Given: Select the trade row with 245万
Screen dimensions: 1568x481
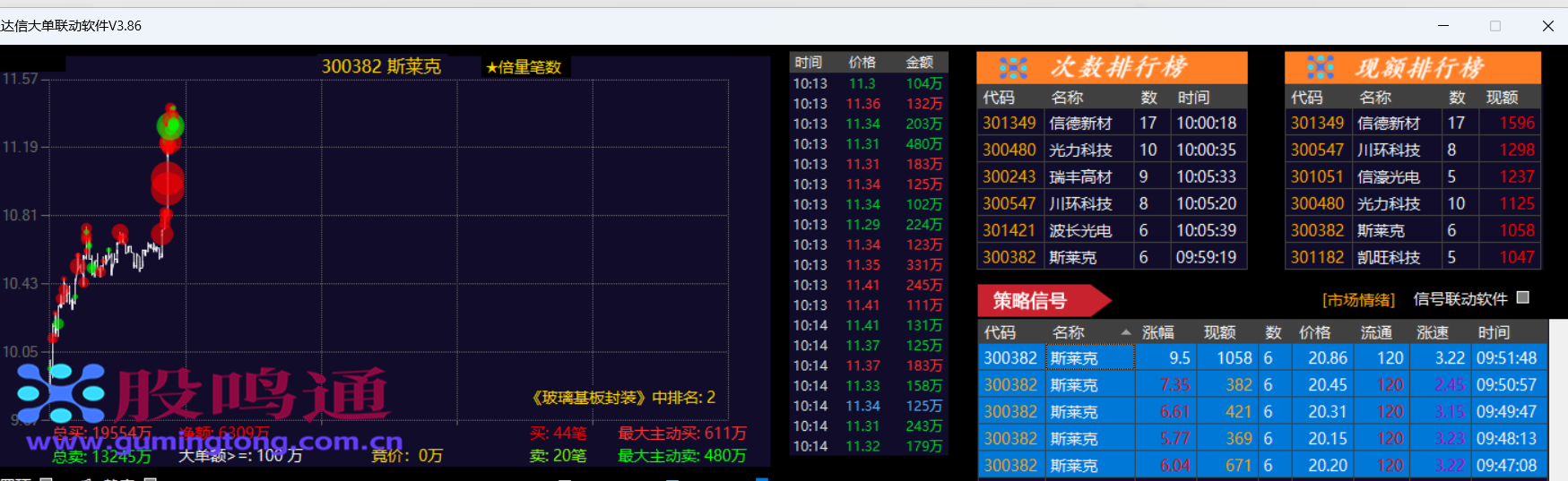Looking at the screenshot, I should pos(868,285).
